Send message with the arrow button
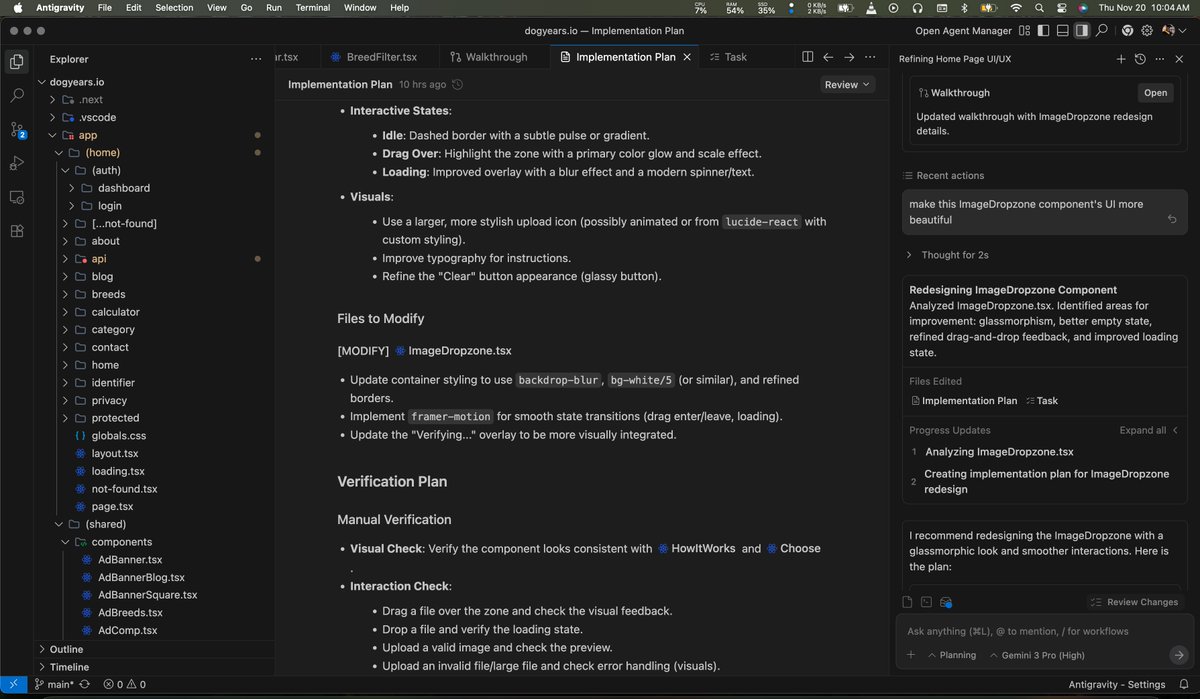Viewport: 1200px width, 699px height. click(1178, 655)
